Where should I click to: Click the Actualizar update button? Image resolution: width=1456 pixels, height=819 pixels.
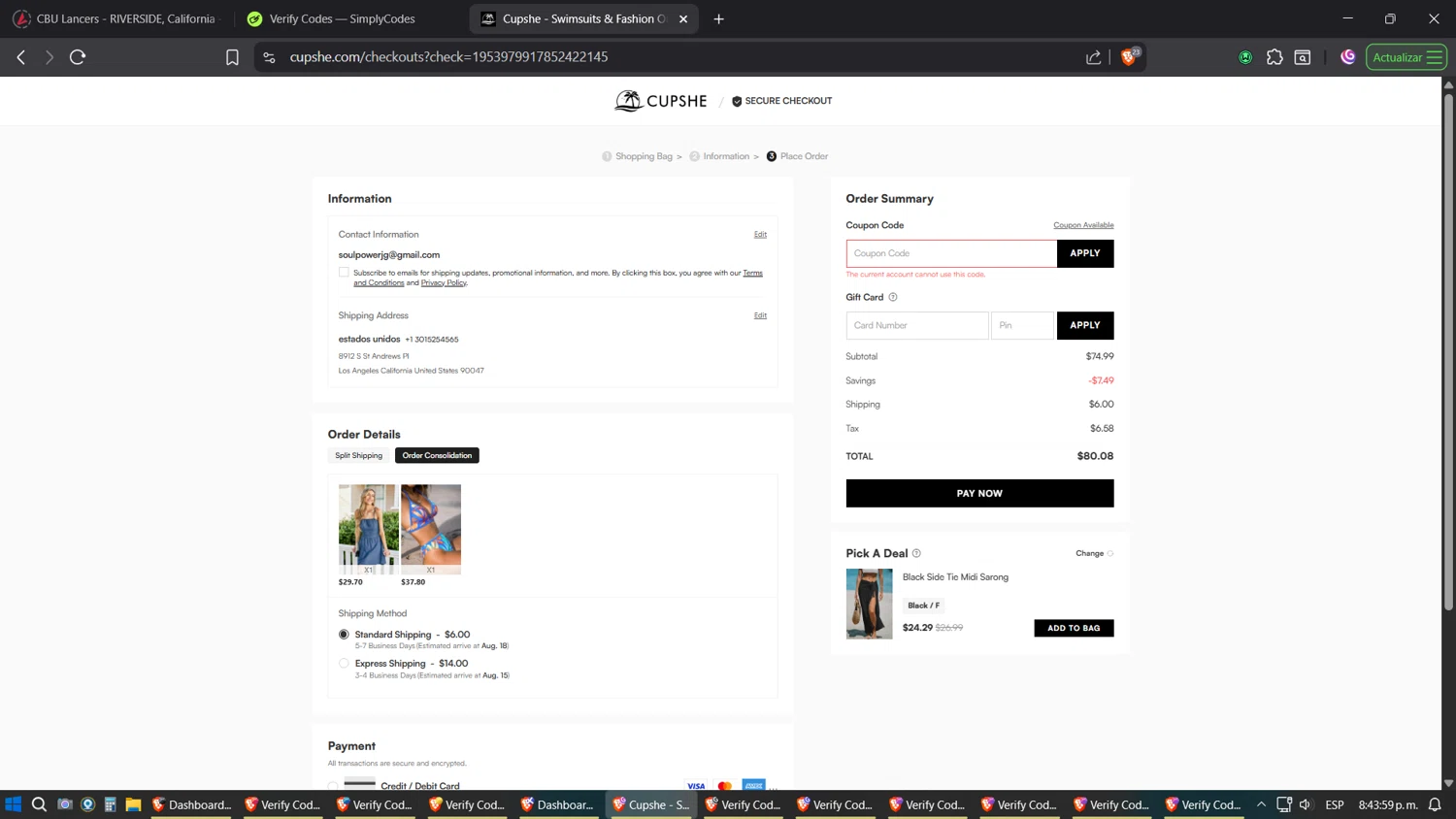[1406, 57]
